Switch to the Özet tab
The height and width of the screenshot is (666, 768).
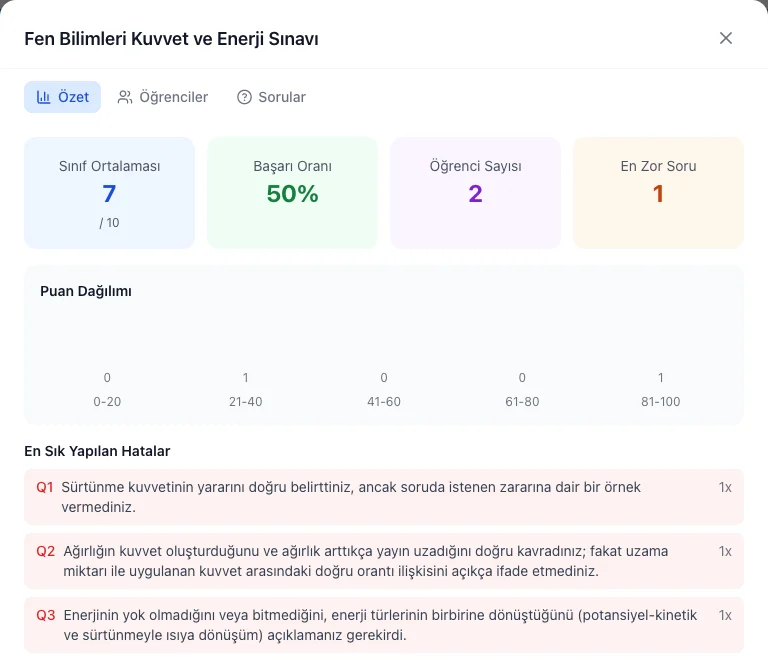(63, 97)
